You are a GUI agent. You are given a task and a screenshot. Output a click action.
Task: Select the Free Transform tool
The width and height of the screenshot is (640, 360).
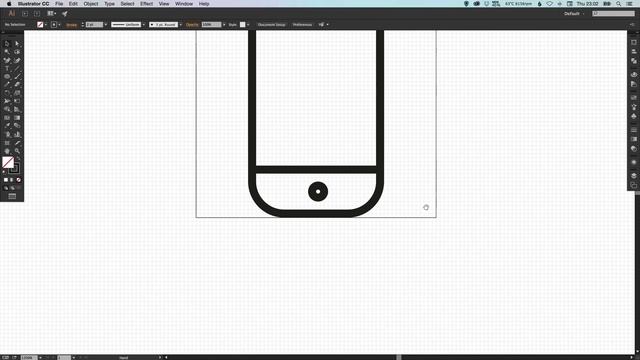(17, 101)
